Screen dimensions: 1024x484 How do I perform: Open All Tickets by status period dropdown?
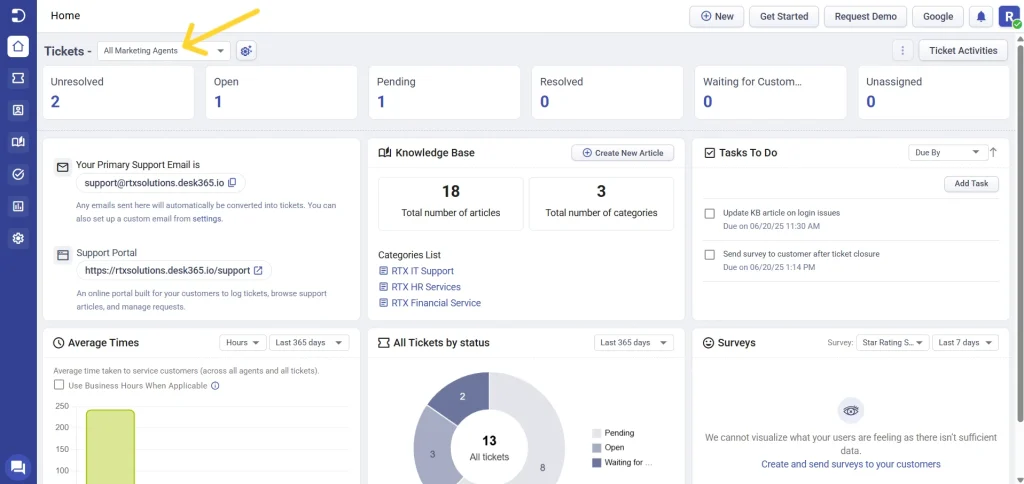coord(633,342)
